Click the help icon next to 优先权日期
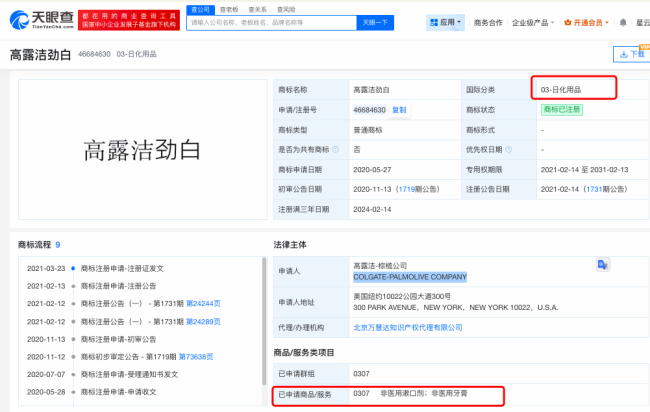The height and width of the screenshot is (412, 650). click(x=509, y=150)
